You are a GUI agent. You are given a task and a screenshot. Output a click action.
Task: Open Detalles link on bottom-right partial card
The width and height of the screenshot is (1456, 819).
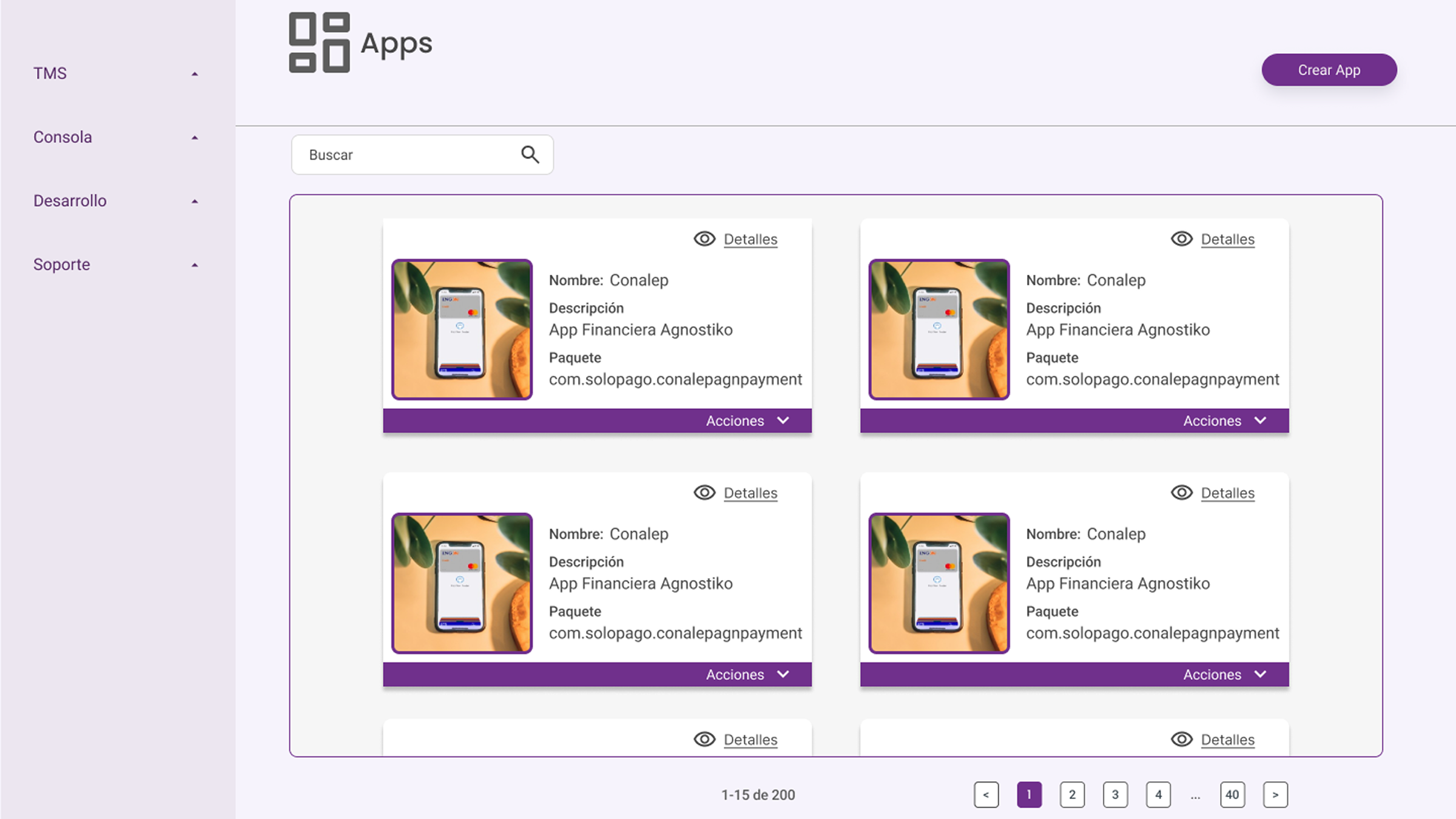tap(1228, 740)
